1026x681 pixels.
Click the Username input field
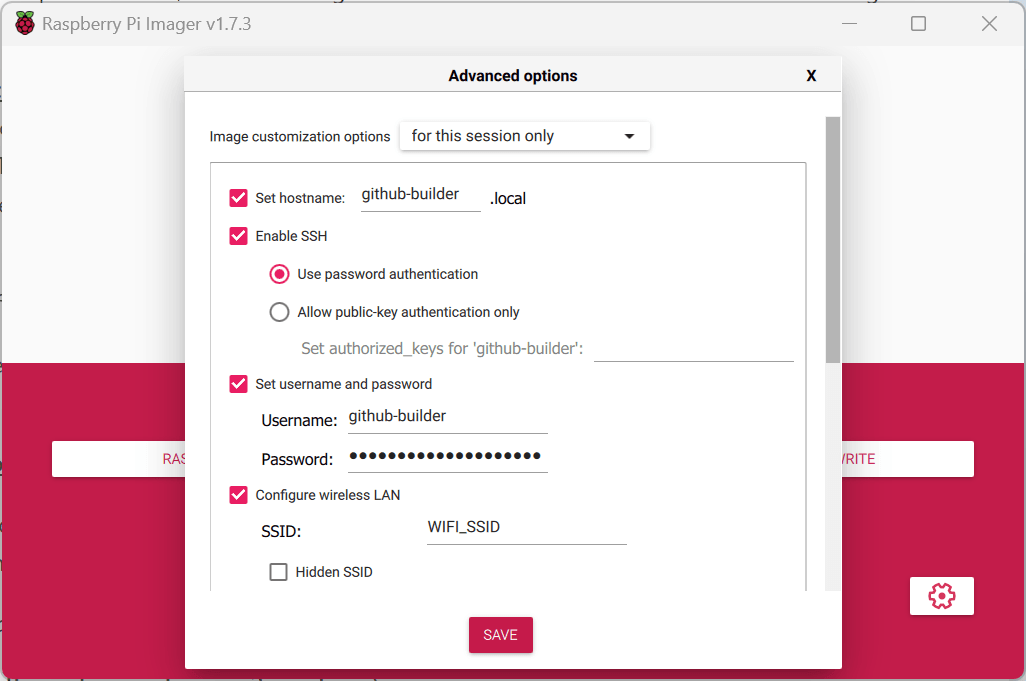[x=447, y=416]
